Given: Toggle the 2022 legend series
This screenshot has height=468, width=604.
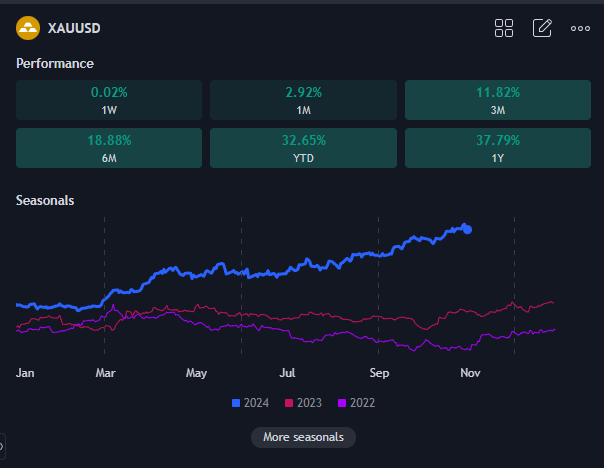Looking at the screenshot, I should click(x=356, y=403).
